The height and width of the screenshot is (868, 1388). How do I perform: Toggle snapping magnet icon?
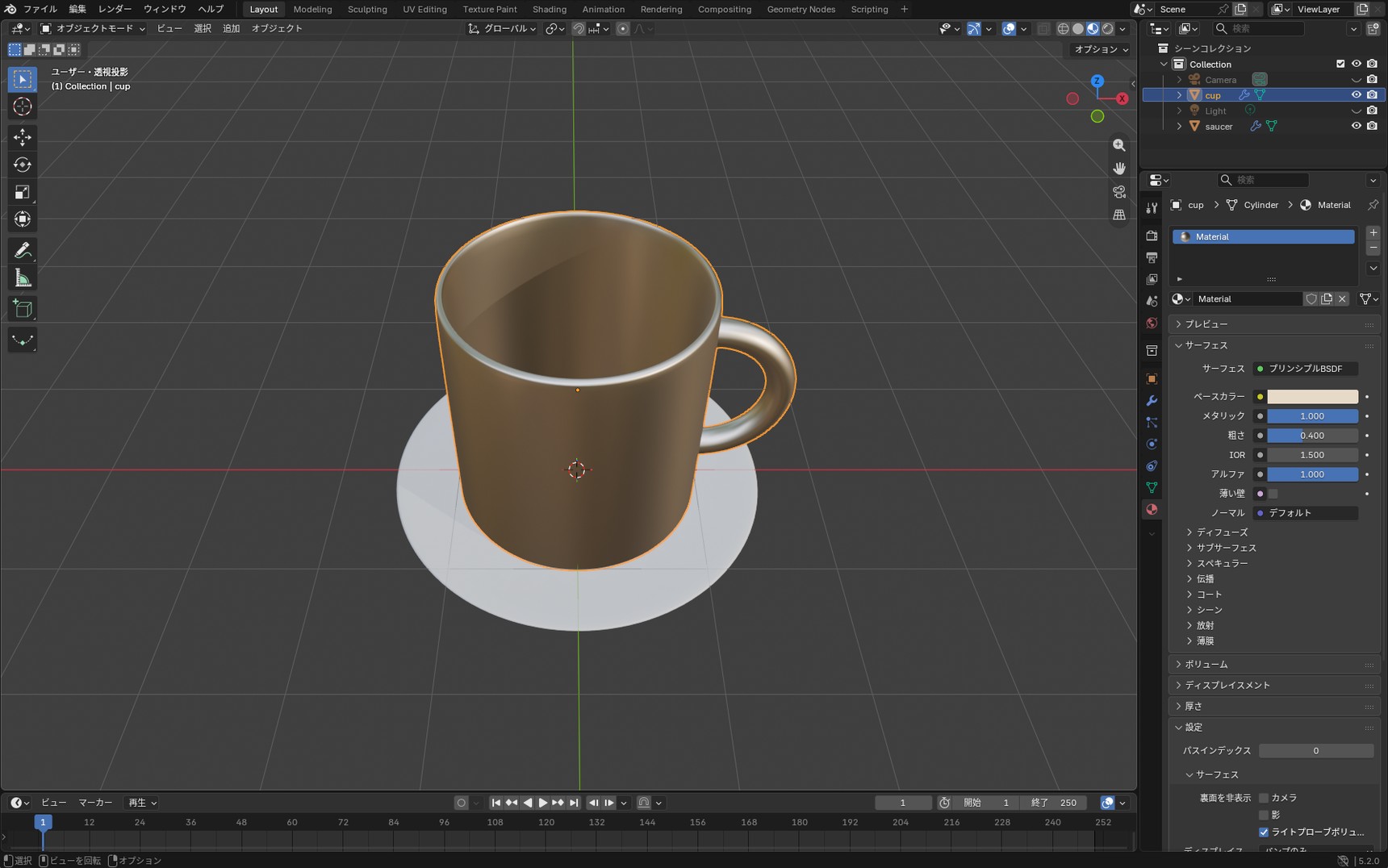[x=579, y=29]
